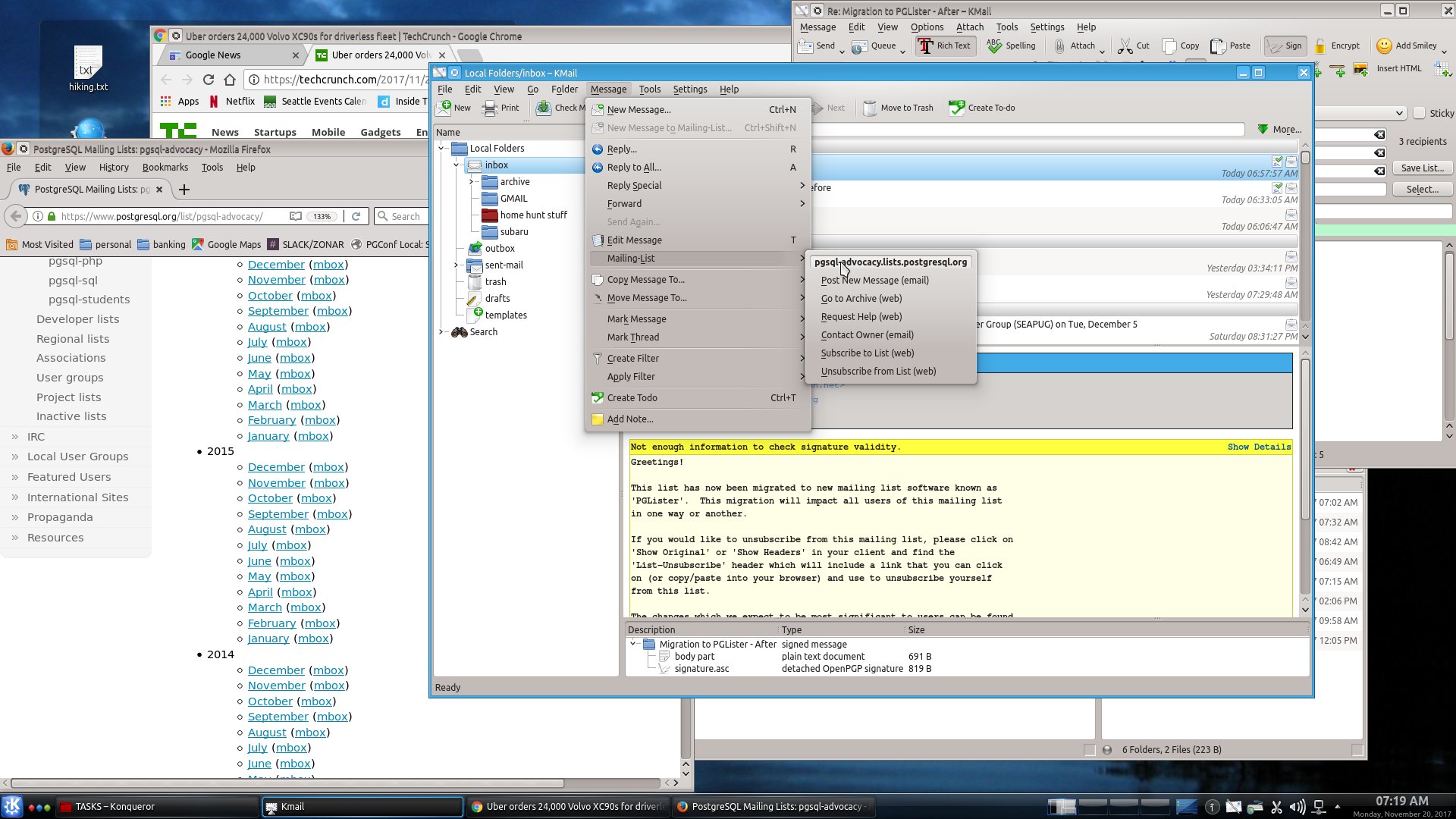Expand the sent-mail folder
Image resolution: width=1456 pixels, height=819 pixels.
tap(456, 265)
